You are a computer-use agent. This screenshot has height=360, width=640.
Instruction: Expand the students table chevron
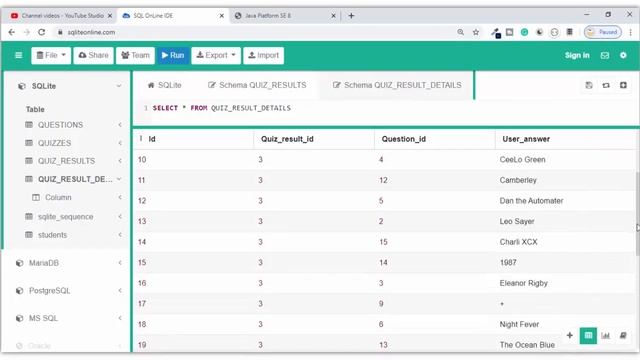point(120,235)
